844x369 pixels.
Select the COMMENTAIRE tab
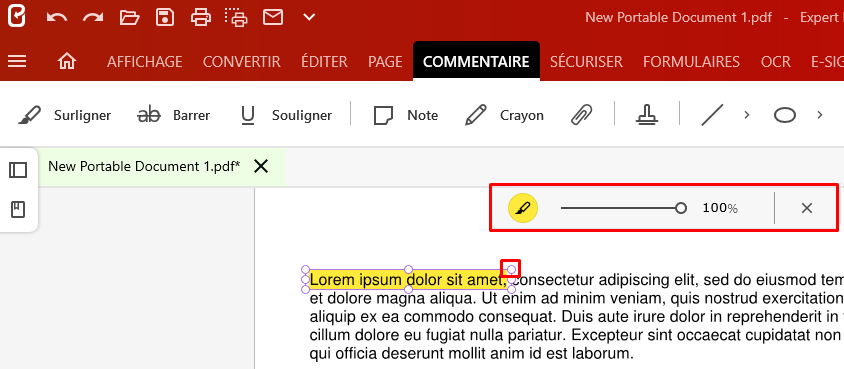pos(476,62)
